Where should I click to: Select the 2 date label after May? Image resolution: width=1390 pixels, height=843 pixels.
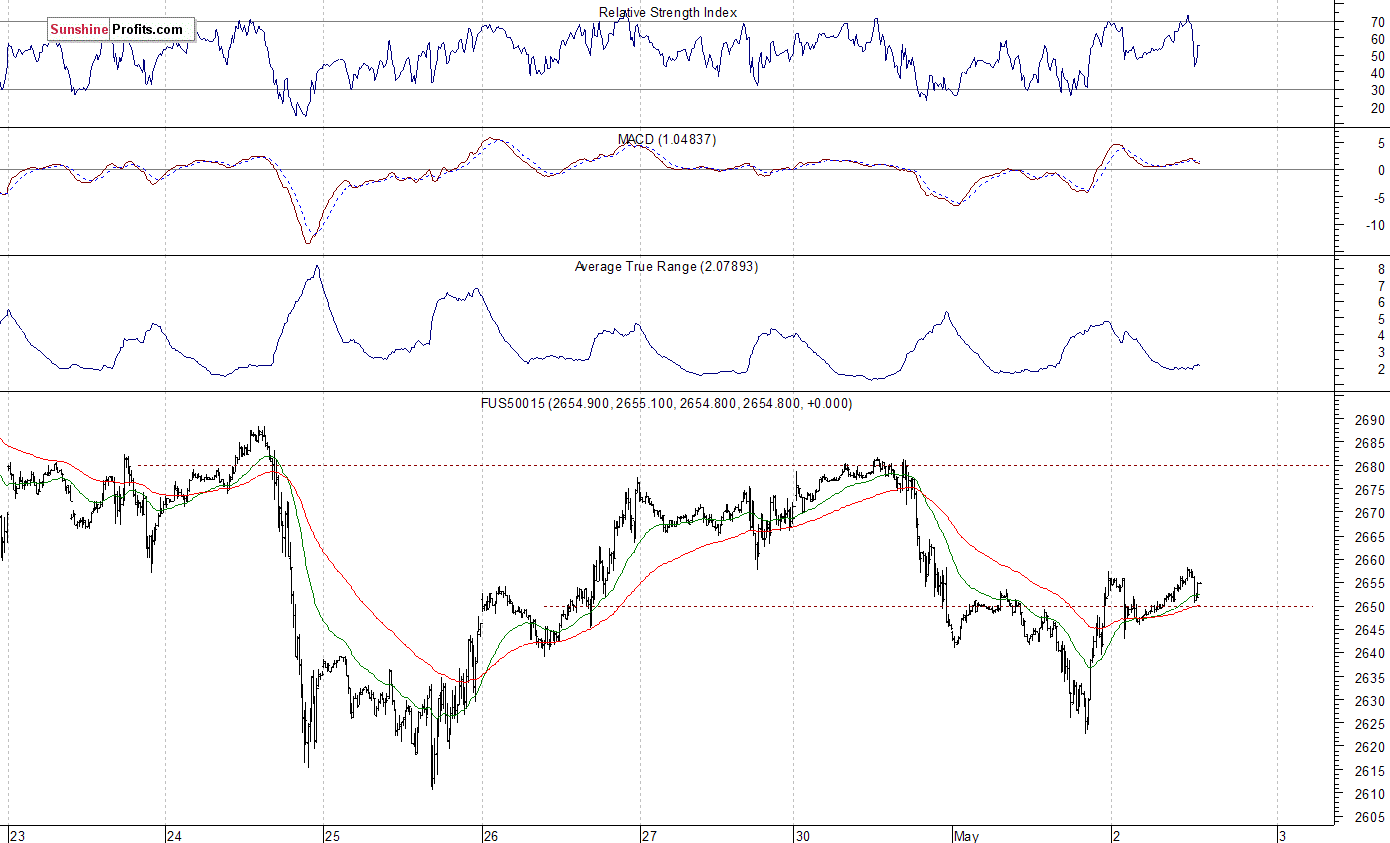click(1116, 835)
